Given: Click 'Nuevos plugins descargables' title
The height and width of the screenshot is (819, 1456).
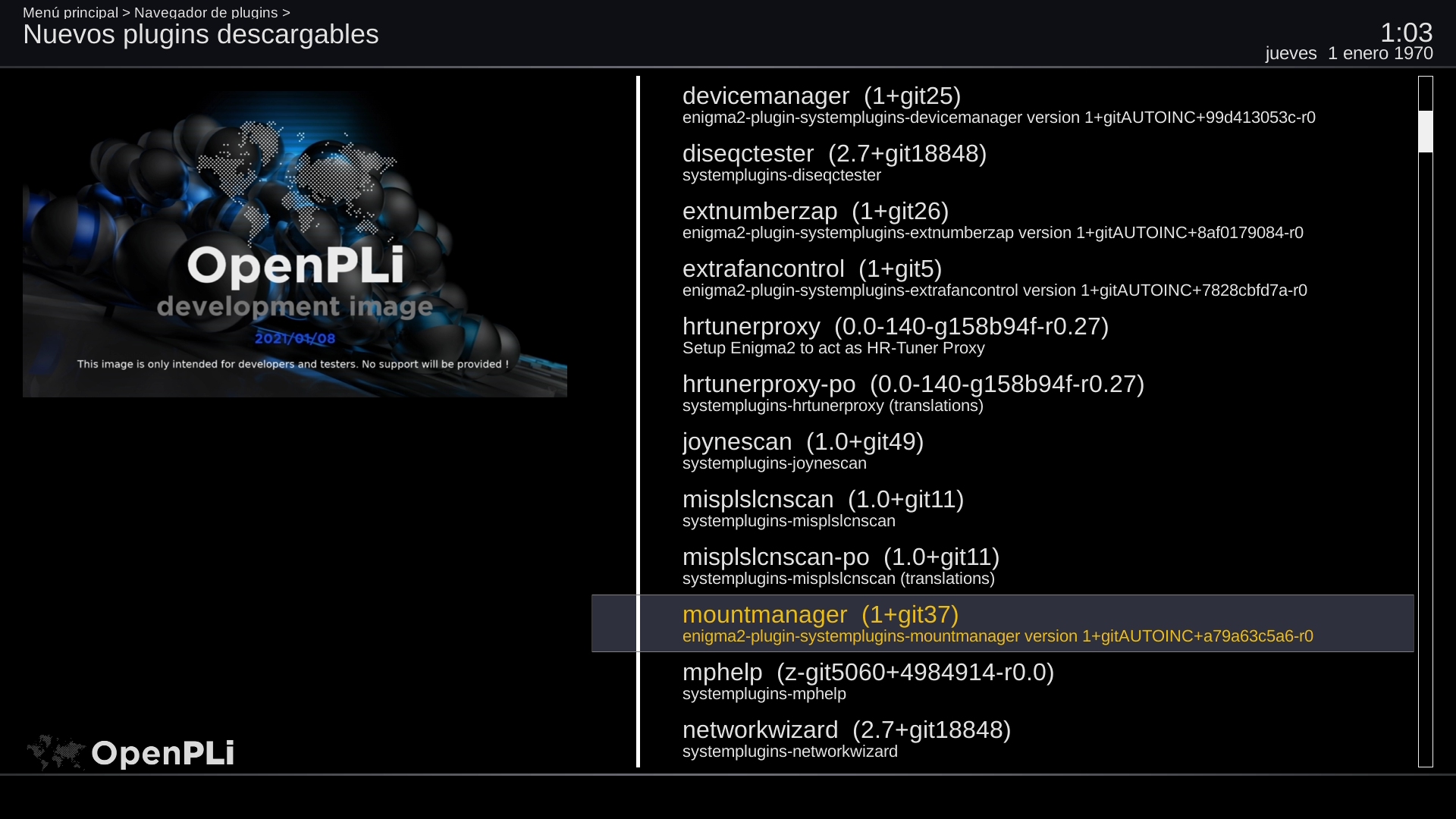Looking at the screenshot, I should (201, 35).
